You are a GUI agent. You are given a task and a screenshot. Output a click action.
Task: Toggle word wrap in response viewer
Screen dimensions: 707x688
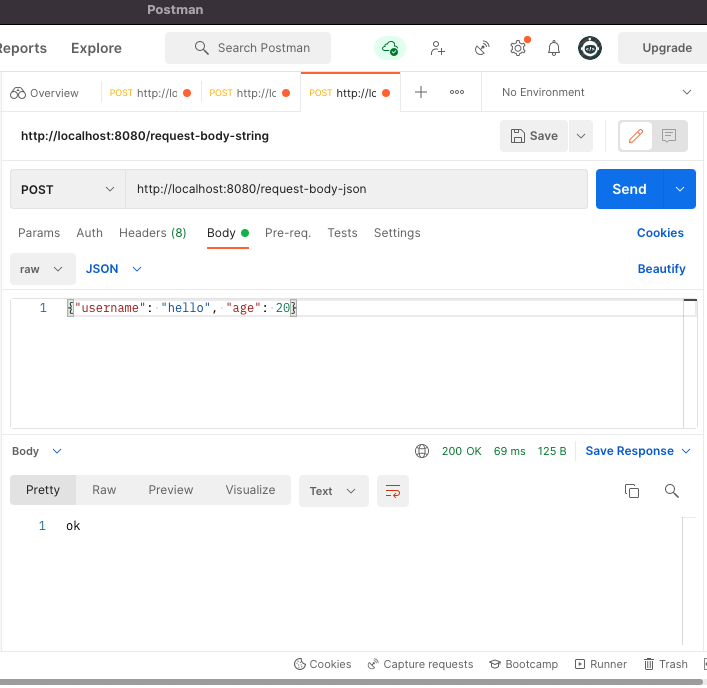click(x=393, y=491)
